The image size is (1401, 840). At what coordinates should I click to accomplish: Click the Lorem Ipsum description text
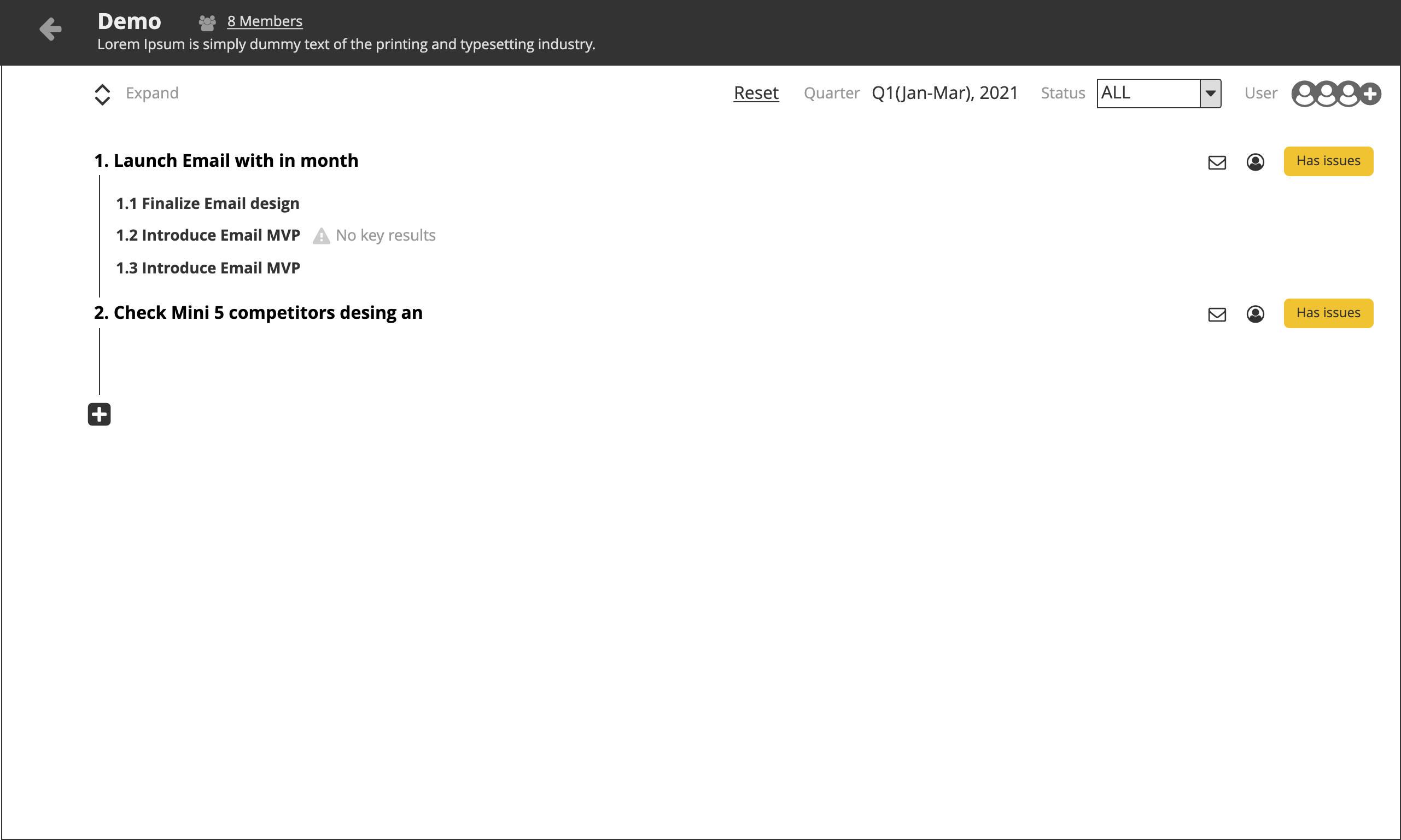(x=346, y=44)
